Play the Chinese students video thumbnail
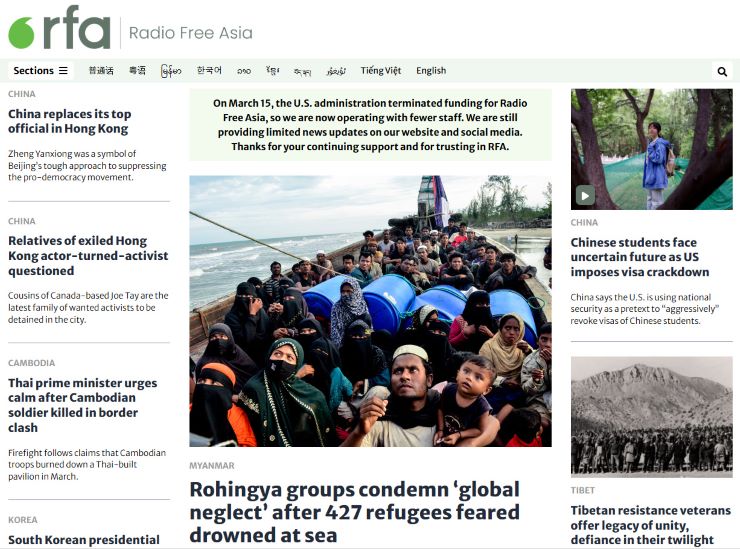The width and height of the screenshot is (740, 549). tap(585, 195)
